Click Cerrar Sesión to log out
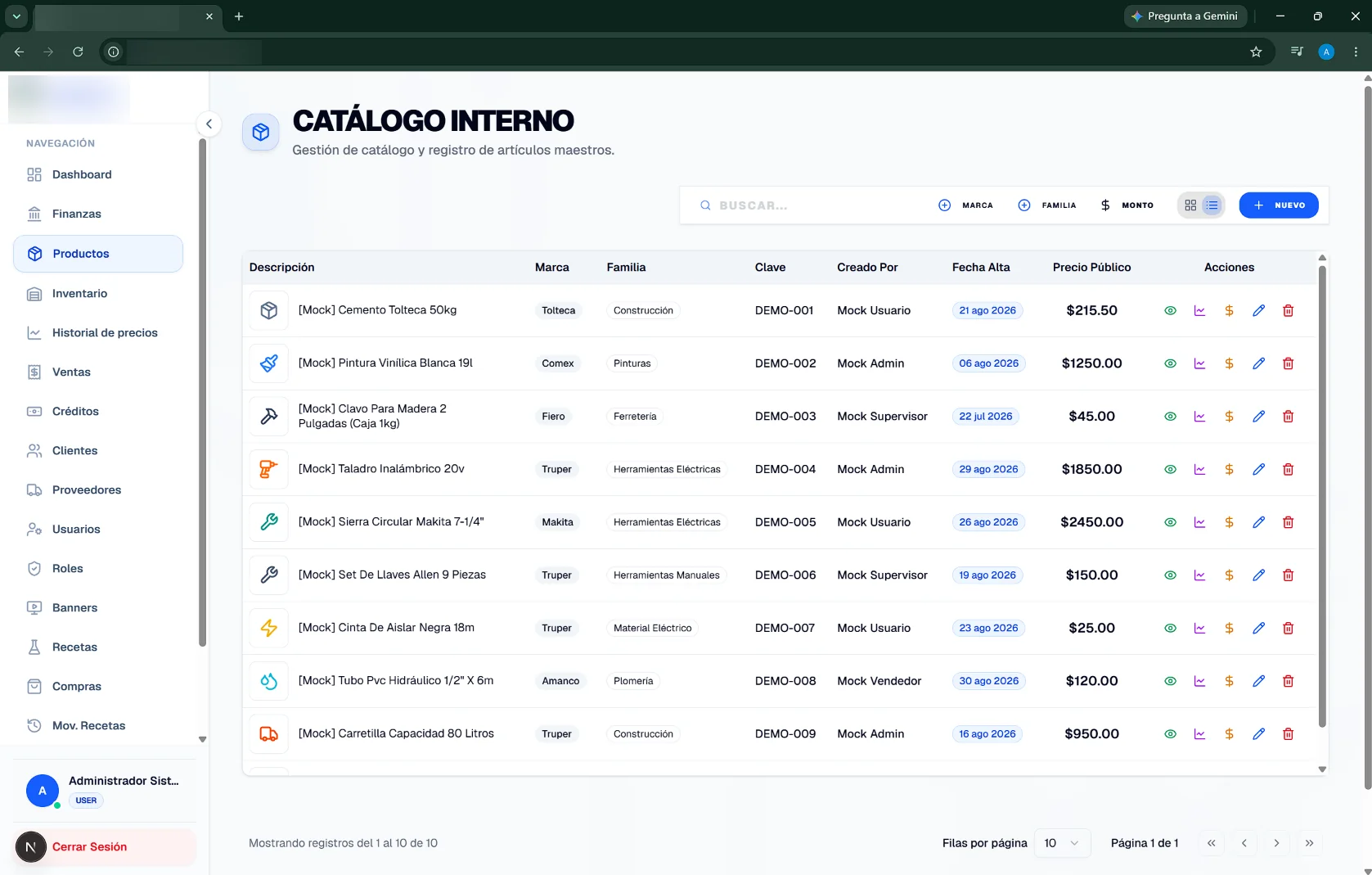Screen dimensions: 1372x875 click(106, 847)
